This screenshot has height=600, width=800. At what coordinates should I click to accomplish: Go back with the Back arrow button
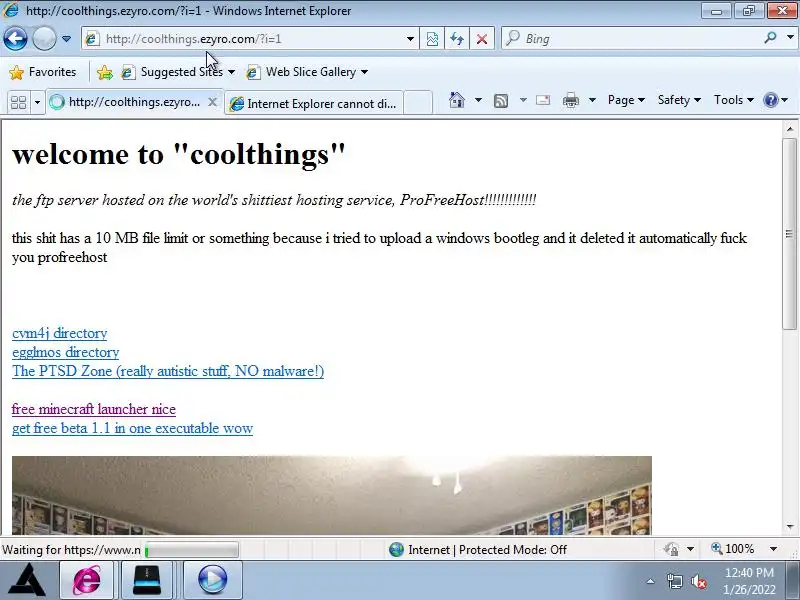[15, 39]
